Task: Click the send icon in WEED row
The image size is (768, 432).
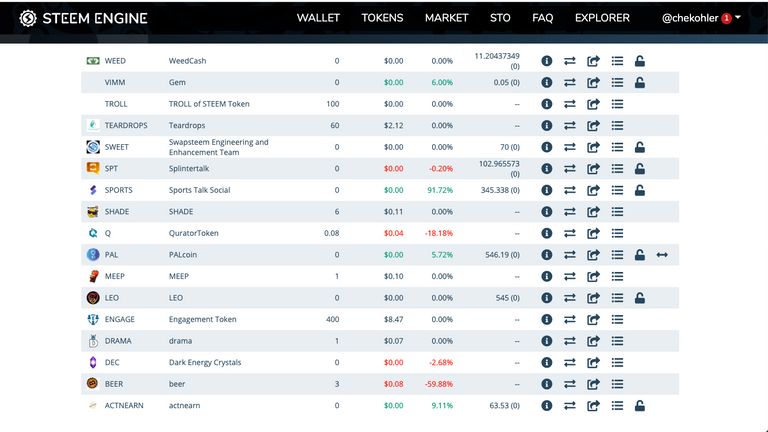Action: click(593, 61)
